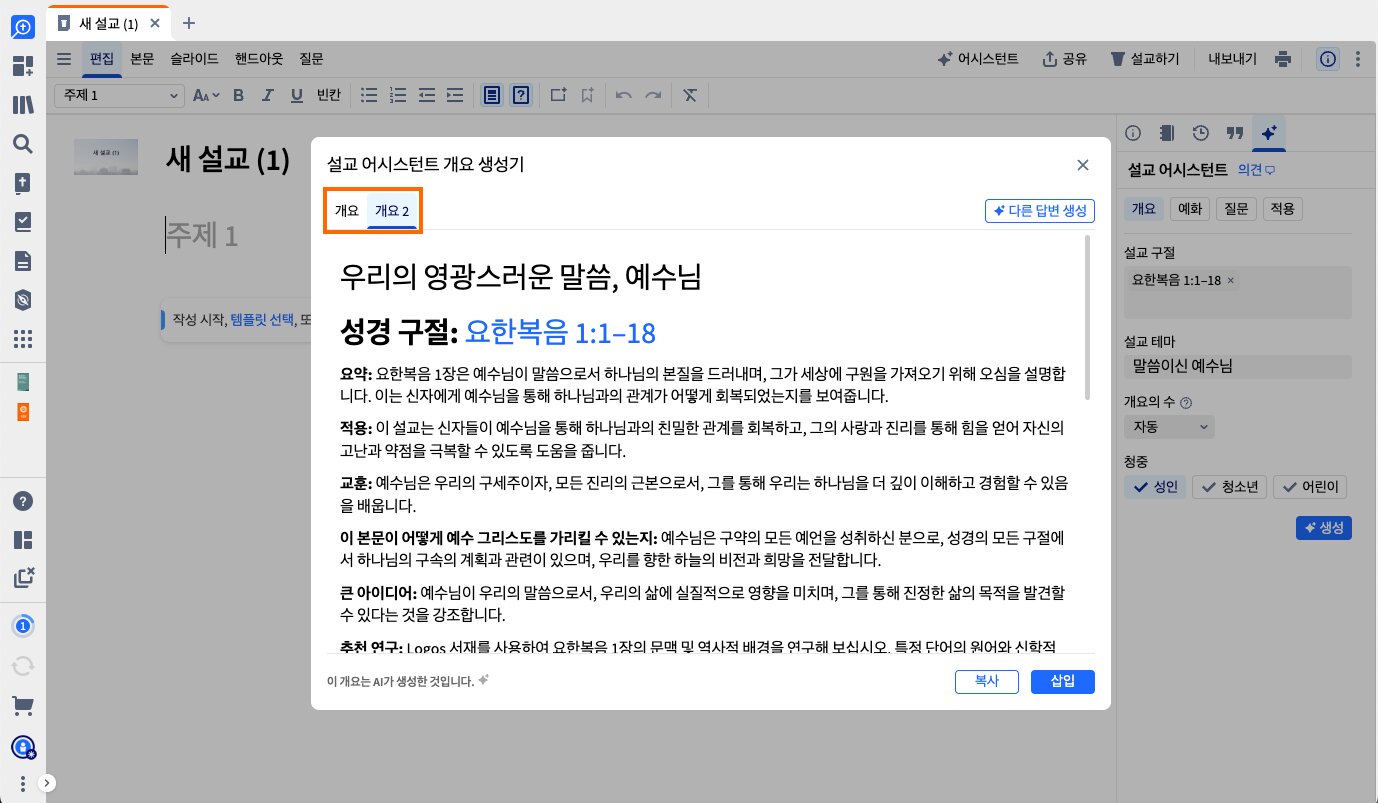
Task: Click the checklist document icon in sidebar
Action: [x=22, y=222]
